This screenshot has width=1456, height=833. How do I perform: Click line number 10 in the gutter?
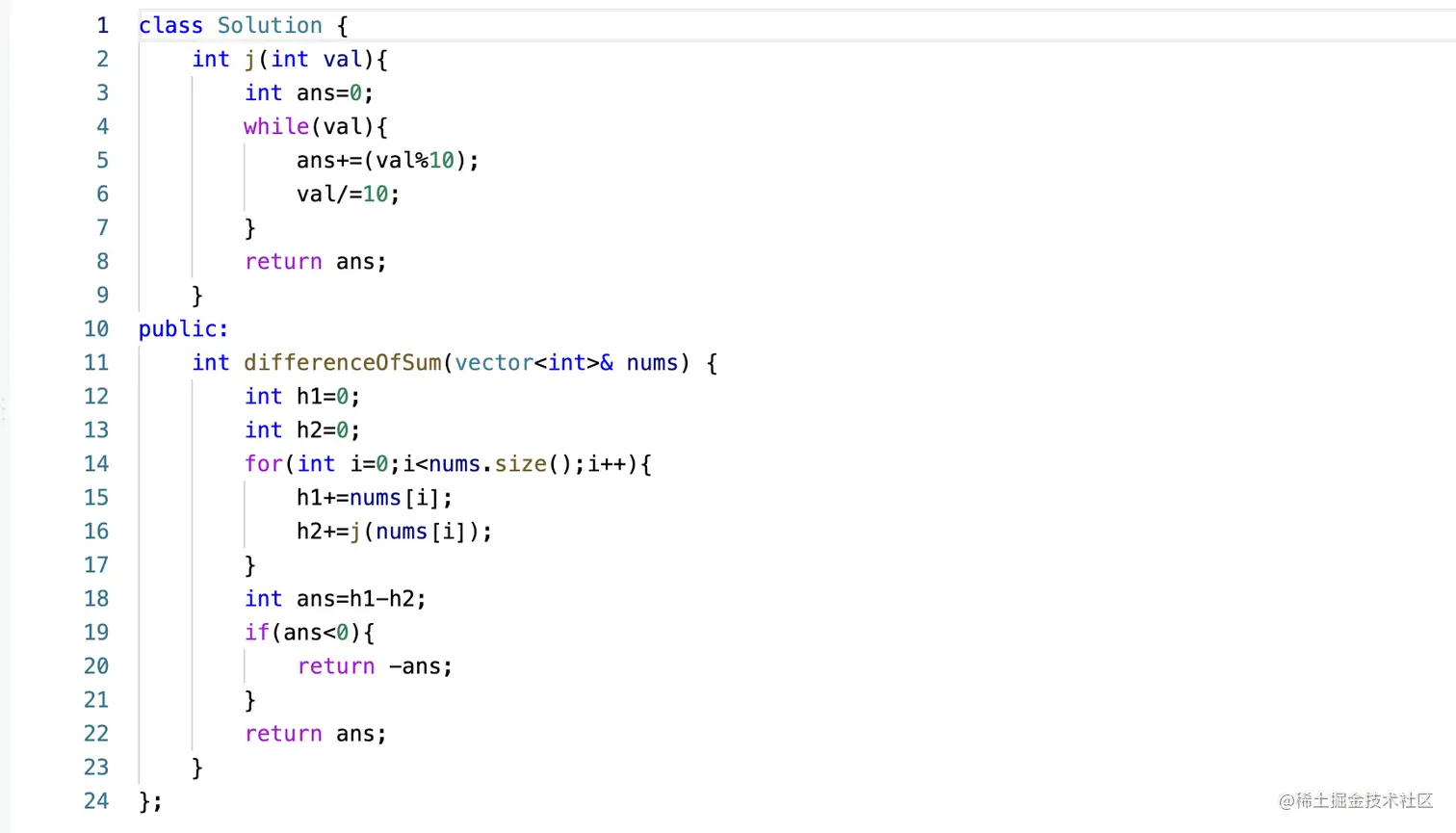click(96, 328)
